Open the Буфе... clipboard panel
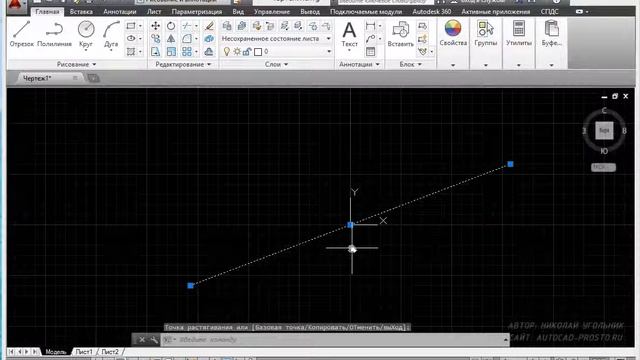Image resolution: width=640 pixels, height=360 pixels. pos(551,33)
